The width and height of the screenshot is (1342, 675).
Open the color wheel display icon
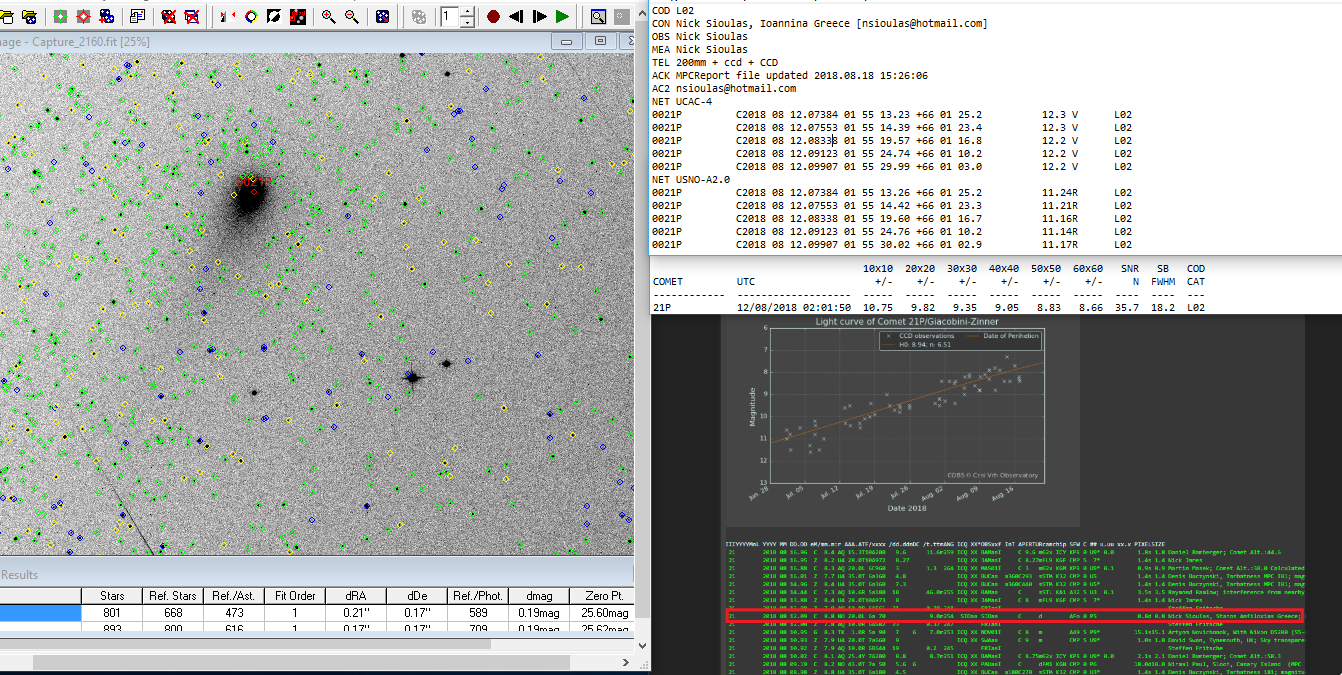(x=251, y=16)
